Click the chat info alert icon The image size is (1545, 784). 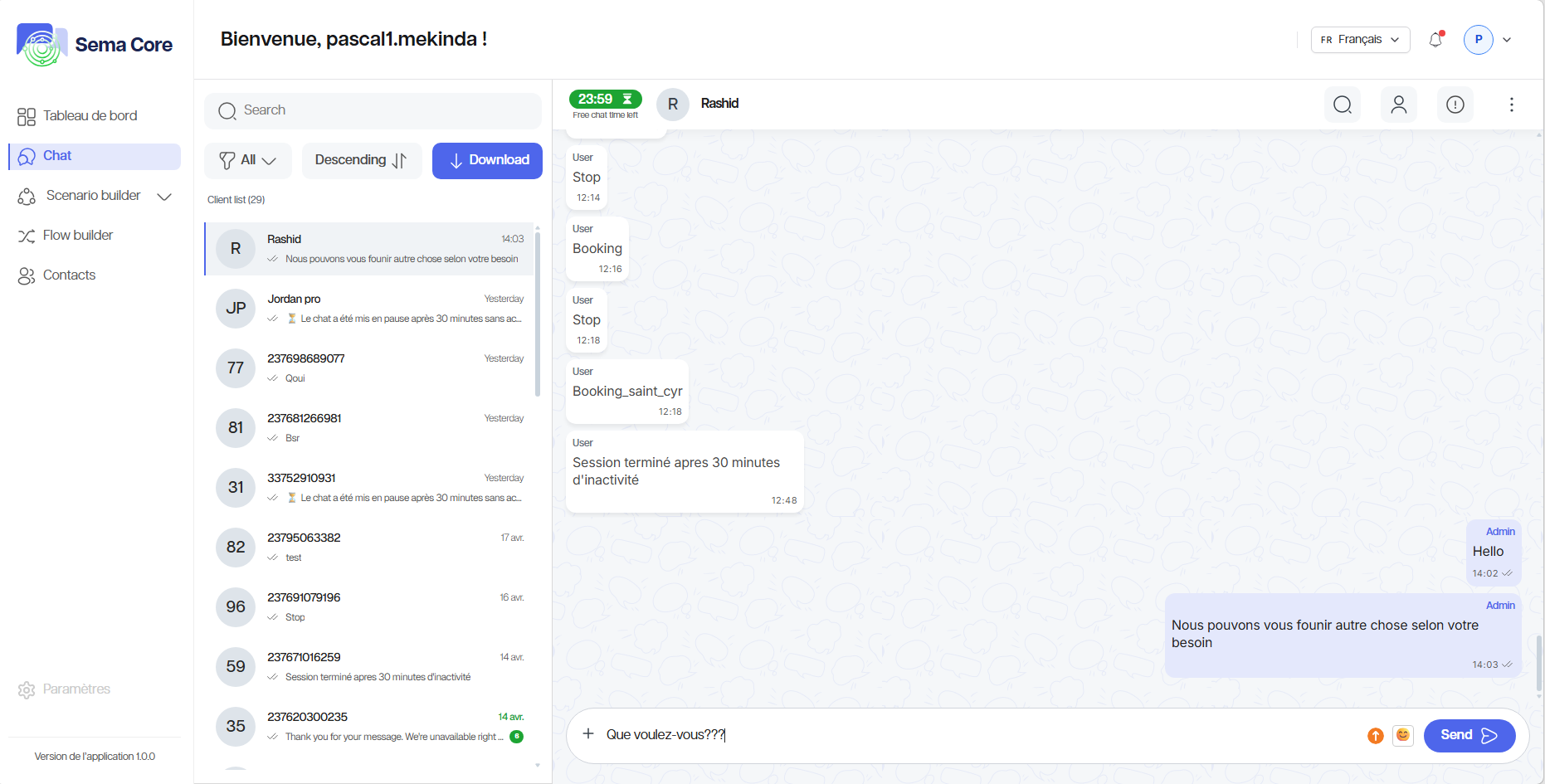click(1455, 105)
